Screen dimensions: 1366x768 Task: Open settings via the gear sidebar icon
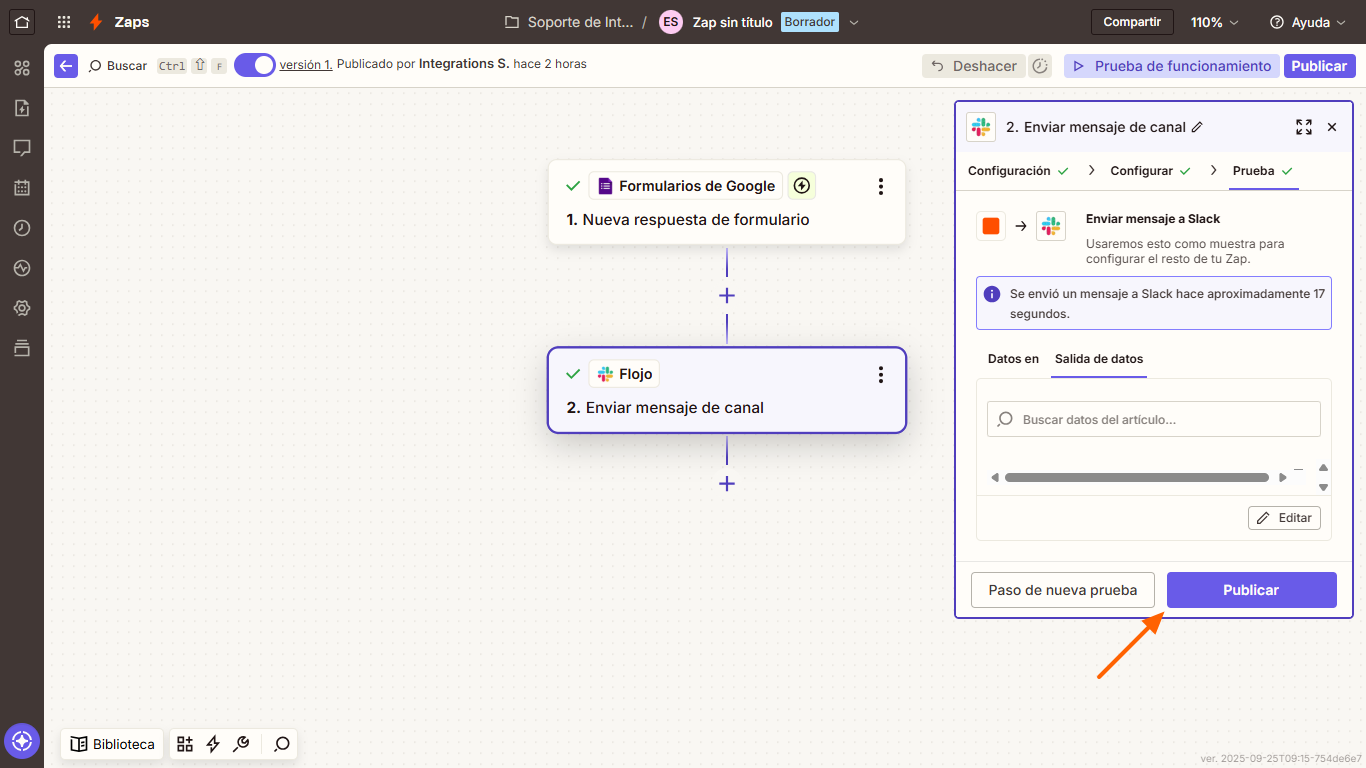[x=22, y=308]
